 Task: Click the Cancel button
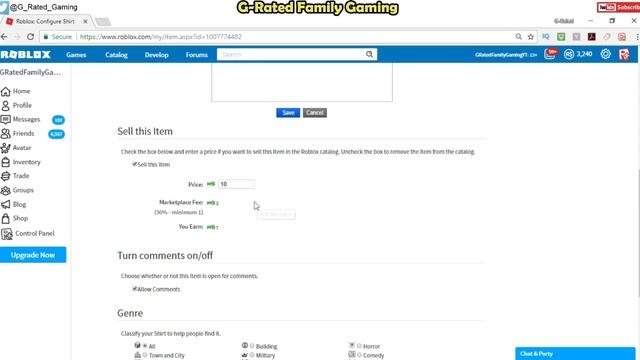[x=315, y=113]
